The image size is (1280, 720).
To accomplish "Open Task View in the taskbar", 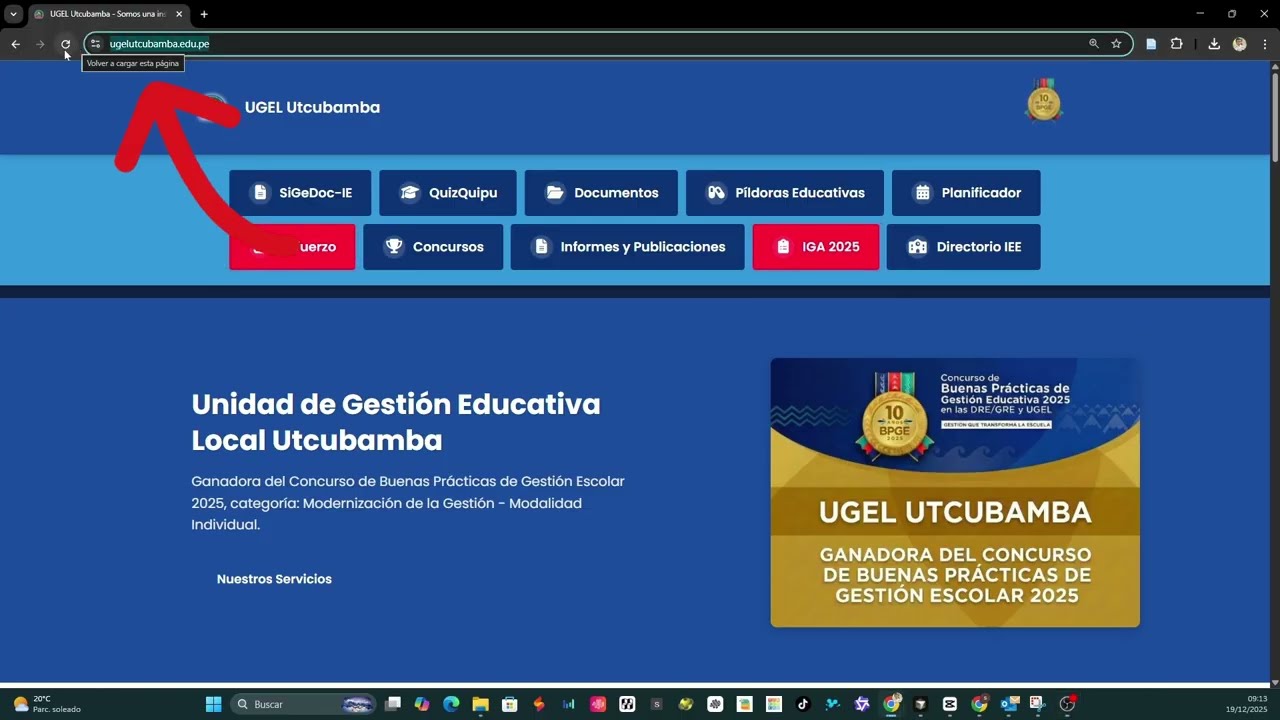I will pyautogui.click(x=393, y=704).
